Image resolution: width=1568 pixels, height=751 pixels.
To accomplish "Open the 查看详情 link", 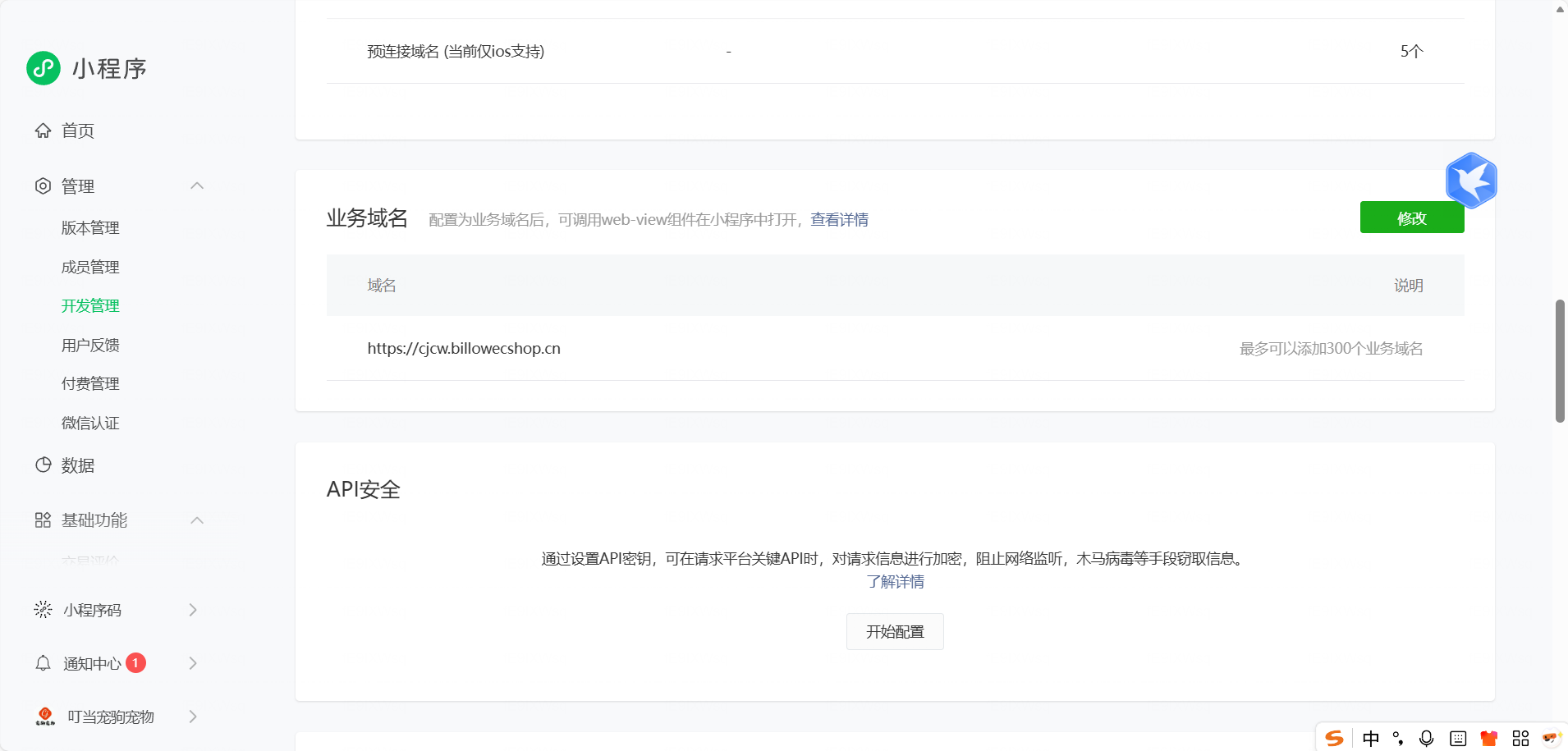I will pyautogui.click(x=839, y=220).
